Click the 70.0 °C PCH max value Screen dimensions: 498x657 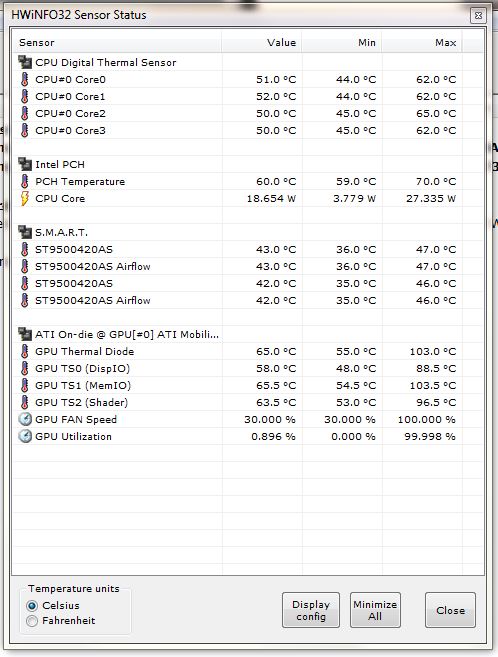pyautogui.click(x=436, y=181)
